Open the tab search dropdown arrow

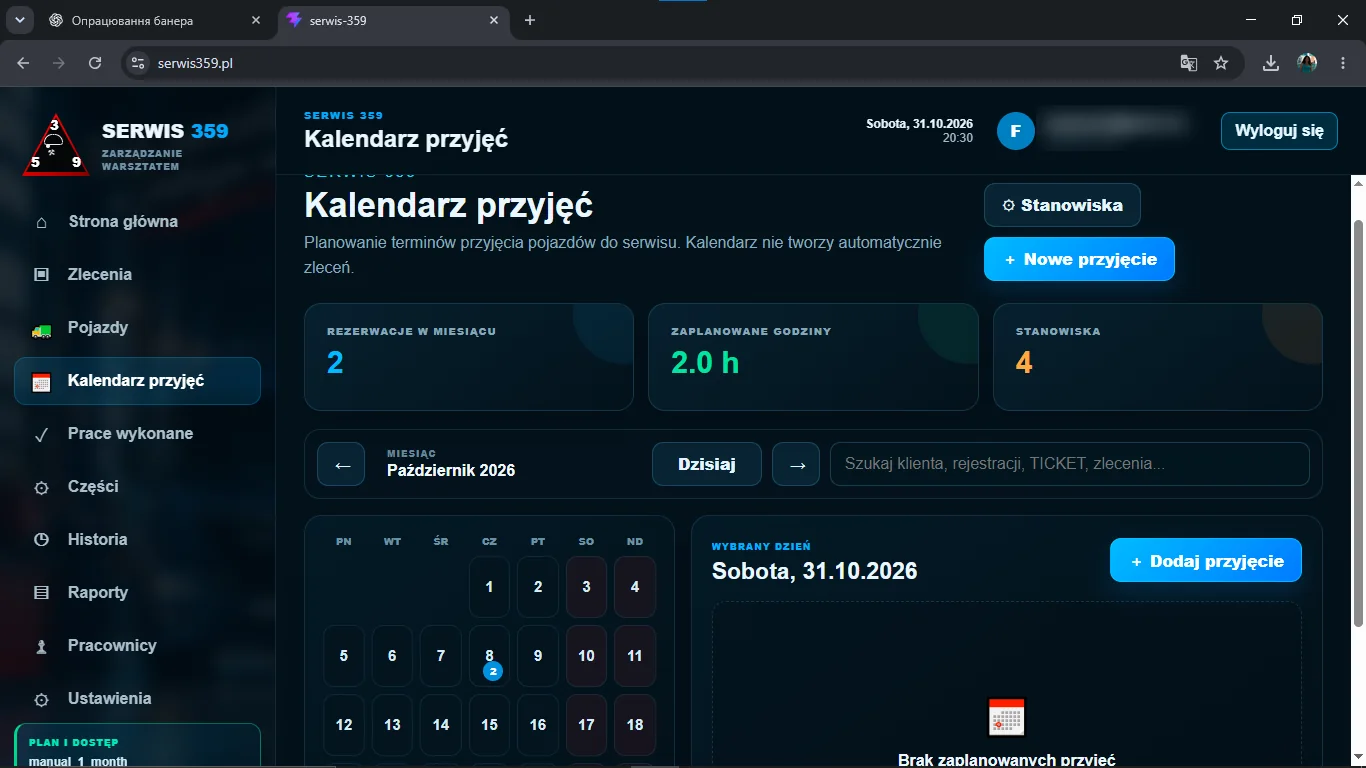pos(18,20)
